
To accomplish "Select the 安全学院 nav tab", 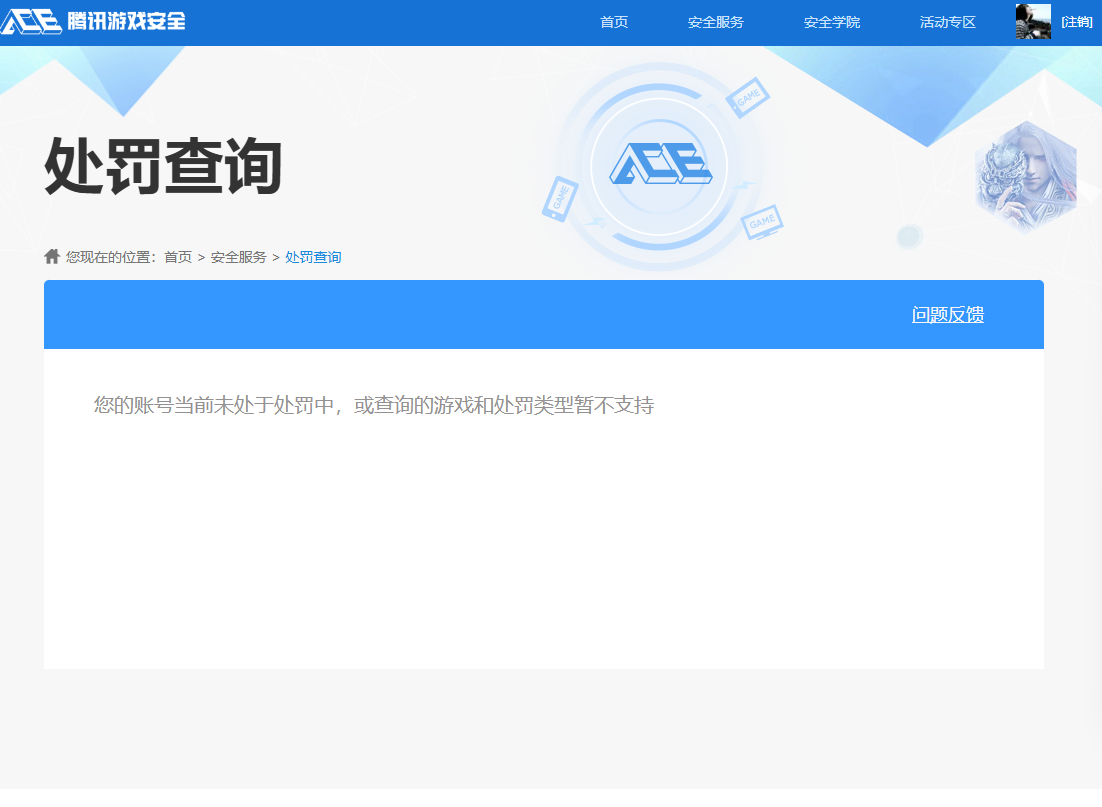I will tap(831, 21).
